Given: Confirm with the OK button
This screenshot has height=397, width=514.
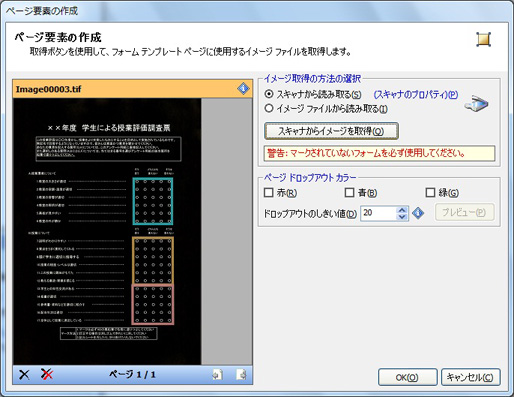Looking at the screenshot, I should (x=407, y=377).
